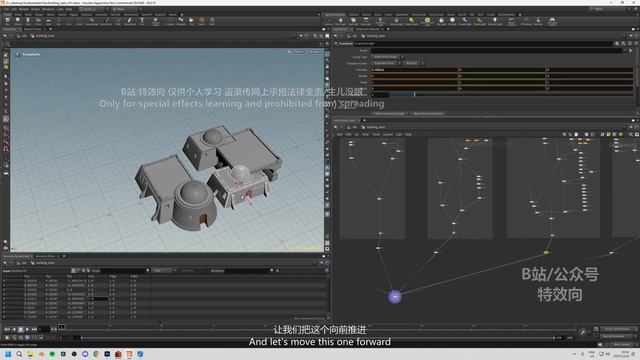Viewport: 640px width, 360px height.
Task: Click Key All Channels button
Action: coord(617,336)
